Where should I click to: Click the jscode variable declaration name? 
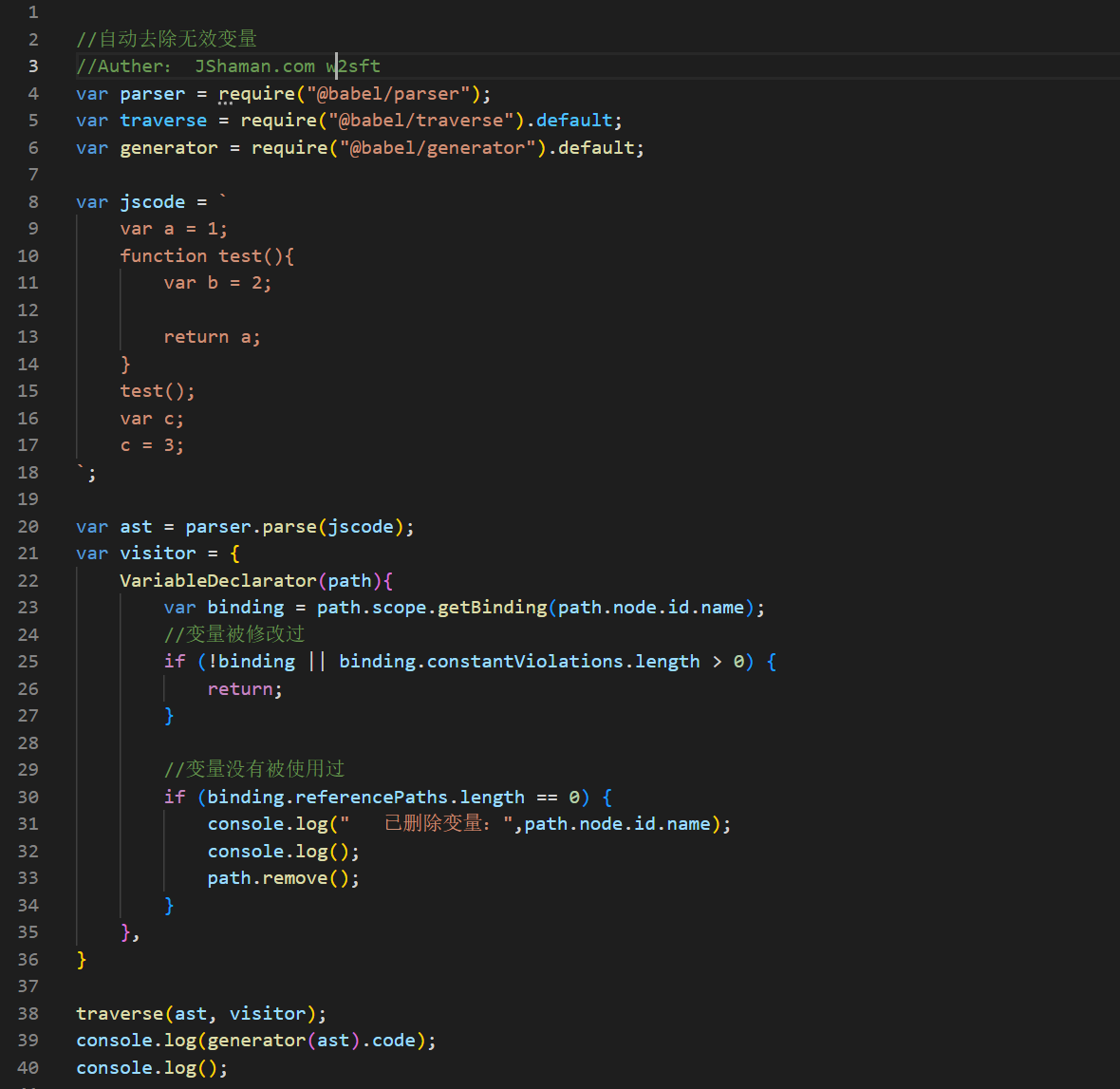(x=152, y=202)
